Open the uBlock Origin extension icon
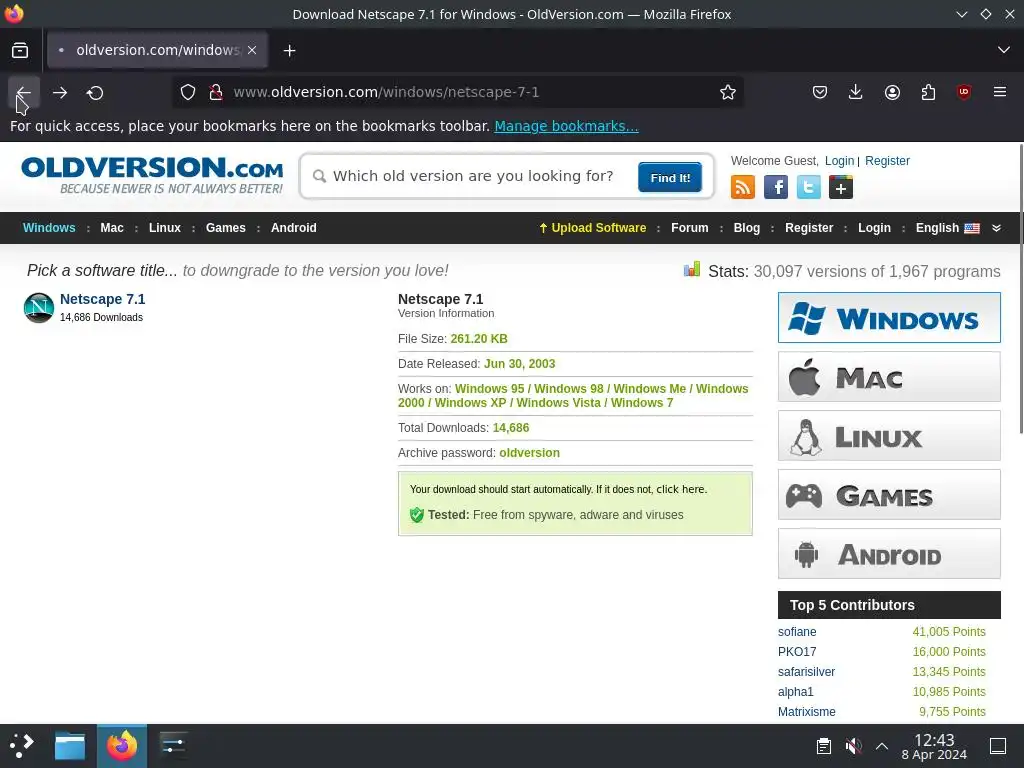Viewport: 1024px width, 768px height. tap(964, 92)
